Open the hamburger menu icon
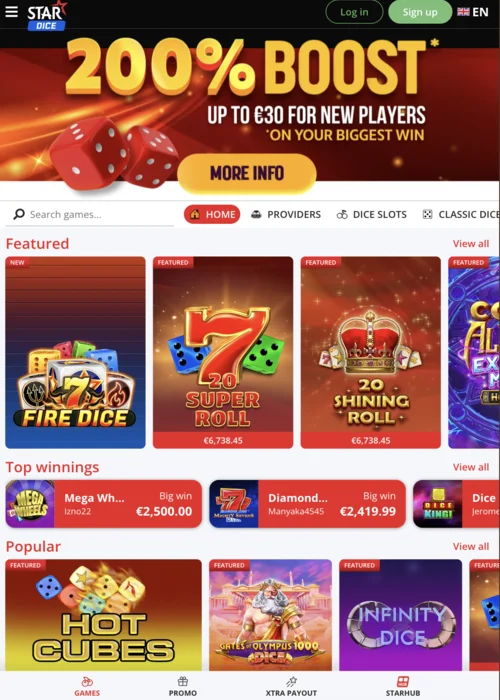Viewport: 500px width, 700px height. [x=12, y=12]
